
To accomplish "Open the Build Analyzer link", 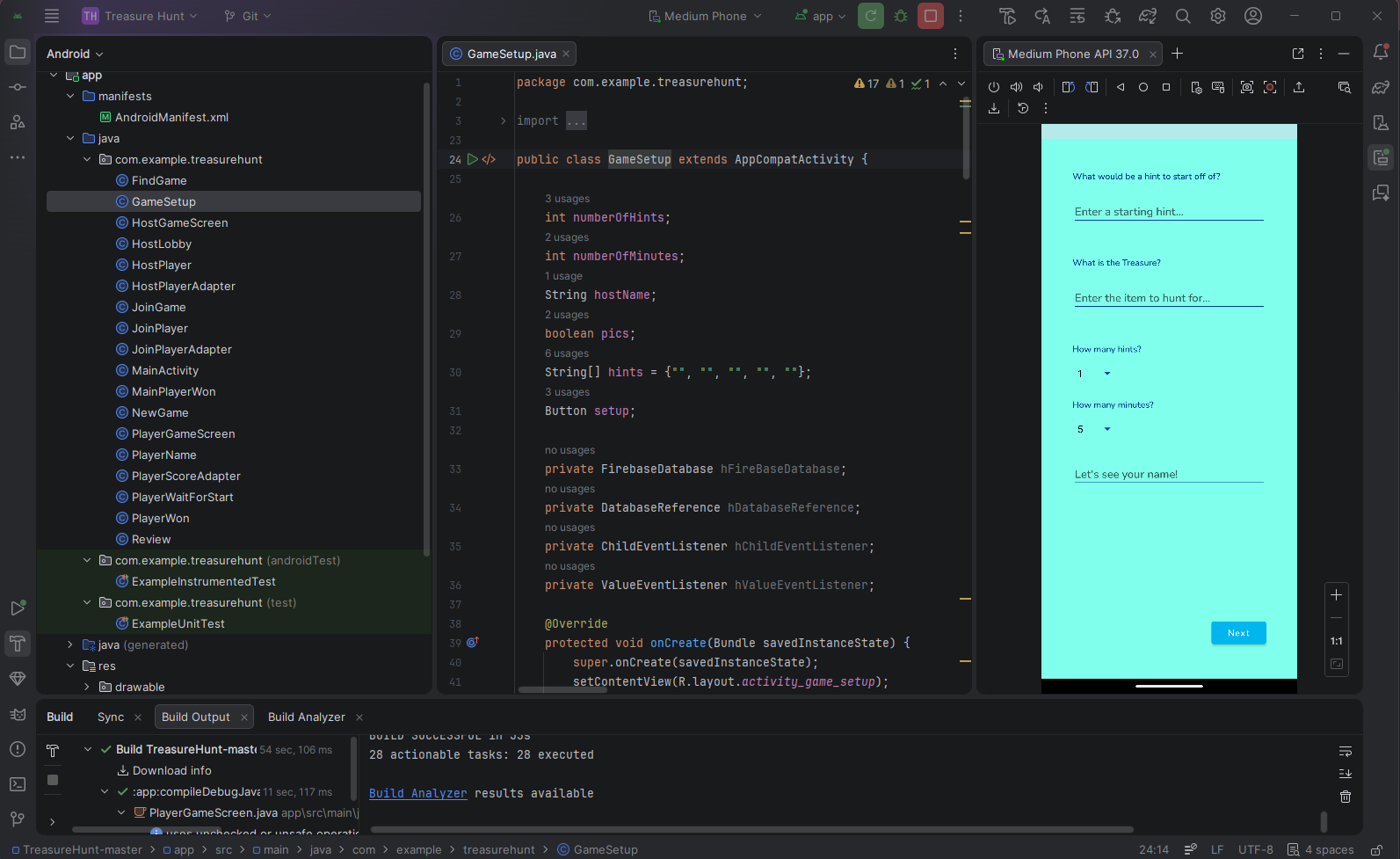I will (417, 793).
